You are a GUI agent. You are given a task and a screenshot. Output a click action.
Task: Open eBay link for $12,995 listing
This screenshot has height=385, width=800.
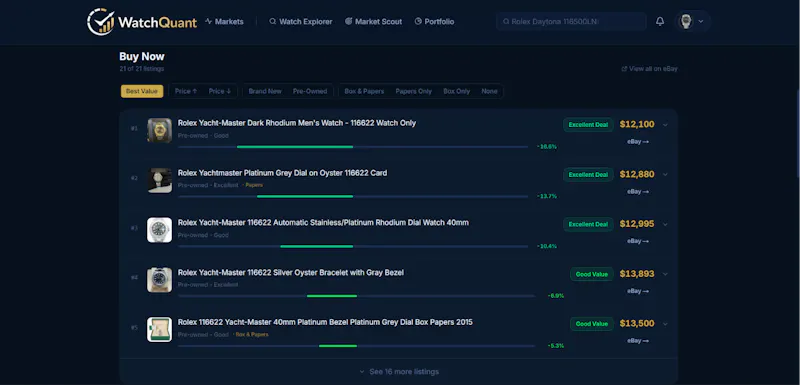pyautogui.click(x=638, y=241)
